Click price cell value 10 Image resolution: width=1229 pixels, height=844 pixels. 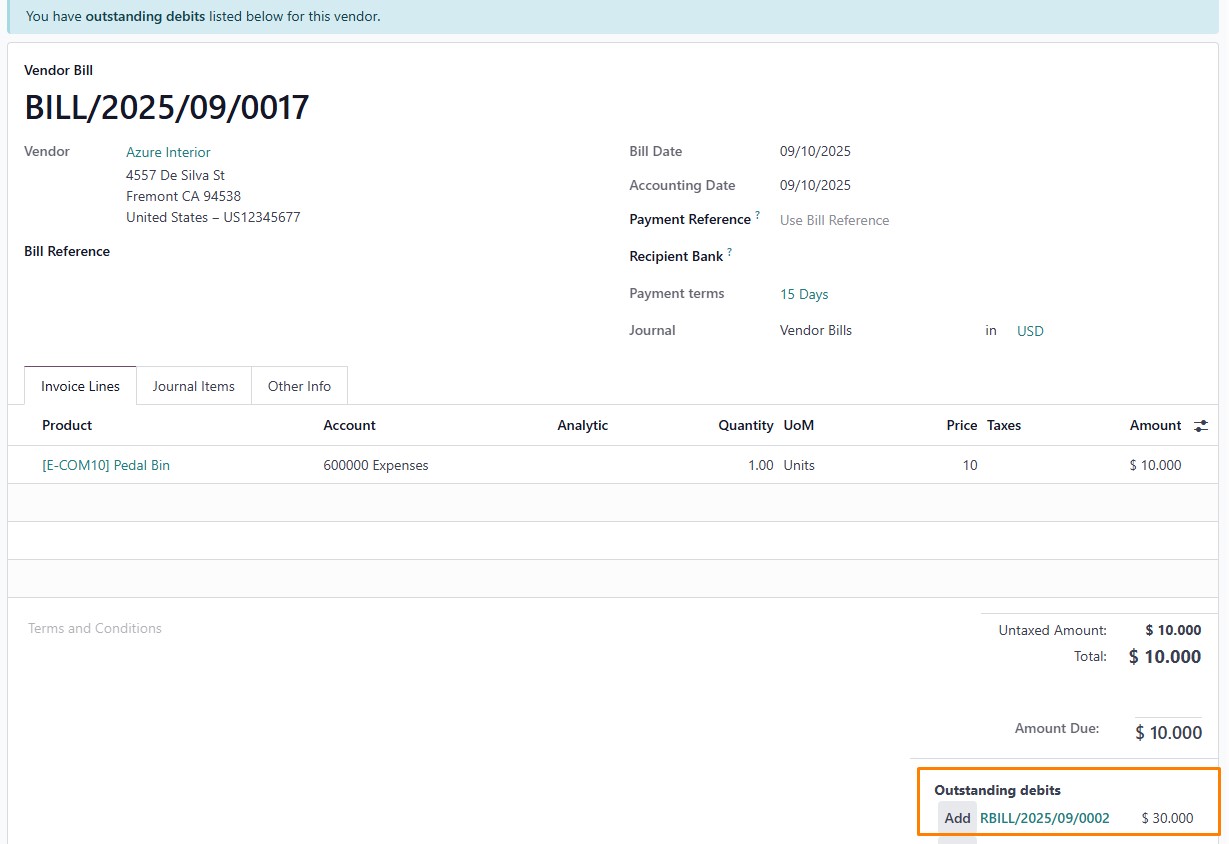(970, 465)
